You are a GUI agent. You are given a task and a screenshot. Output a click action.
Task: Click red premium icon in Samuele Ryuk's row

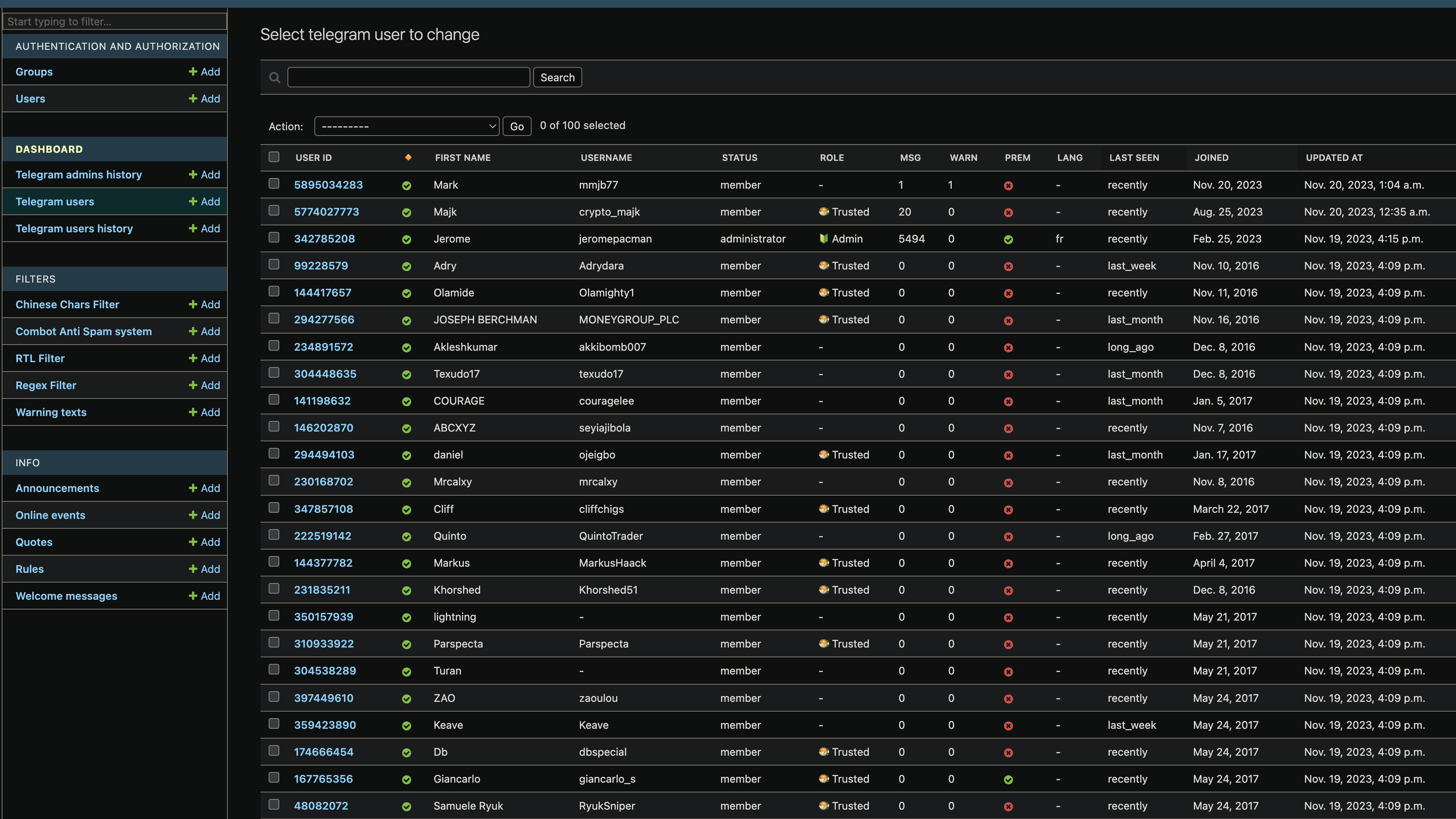[1009, 807]
